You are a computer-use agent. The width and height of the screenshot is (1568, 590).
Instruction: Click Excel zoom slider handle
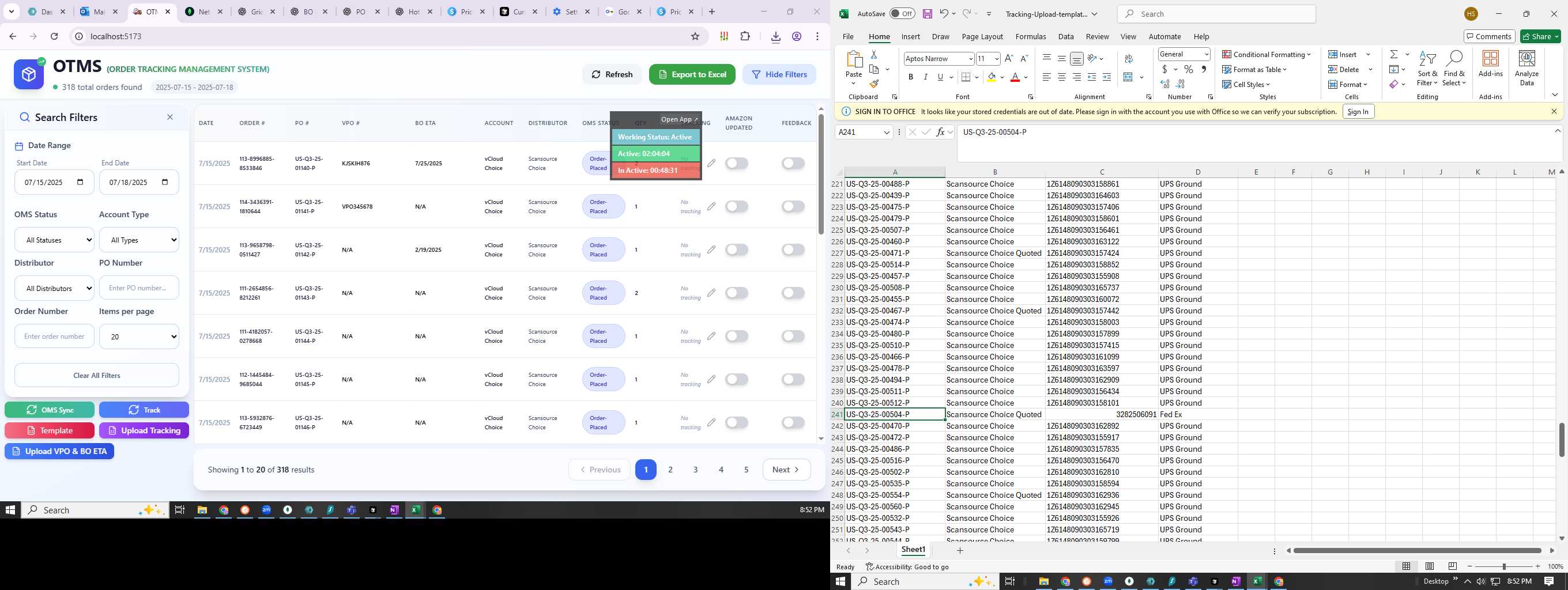1503,566
